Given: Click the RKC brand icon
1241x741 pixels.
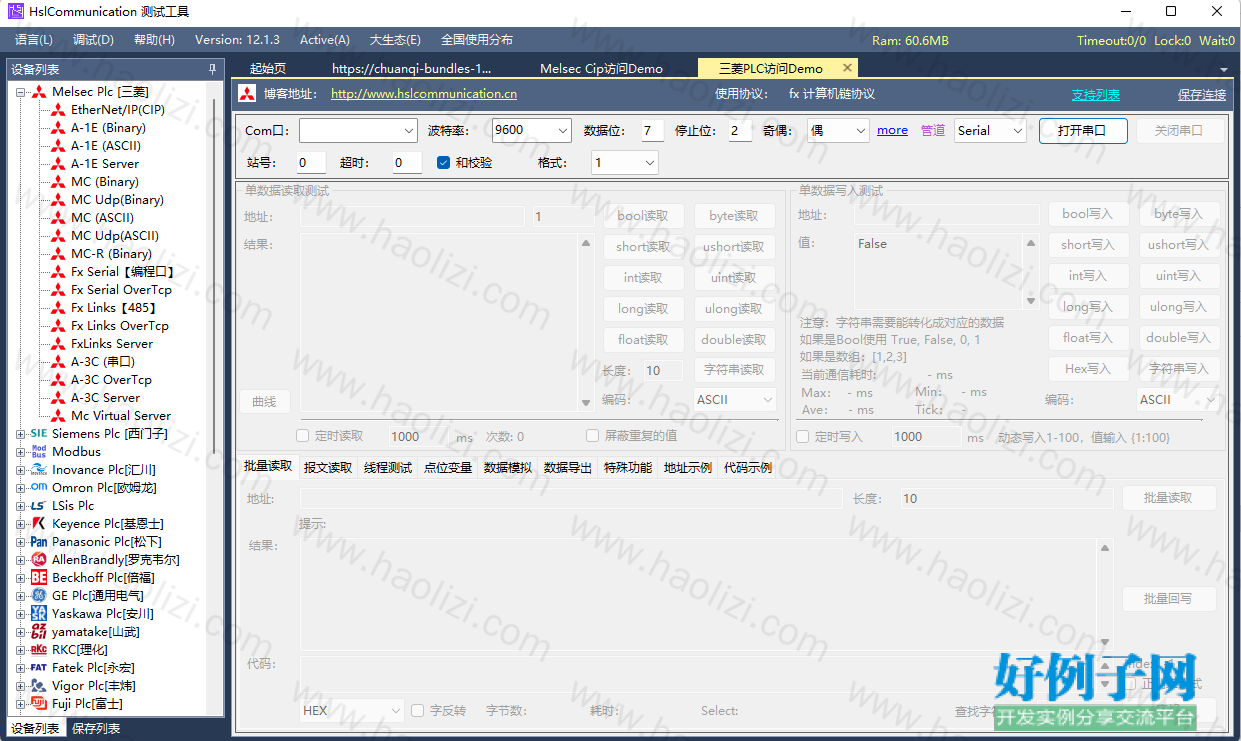Looking at the screenshot, I should (x=39, y=650).
